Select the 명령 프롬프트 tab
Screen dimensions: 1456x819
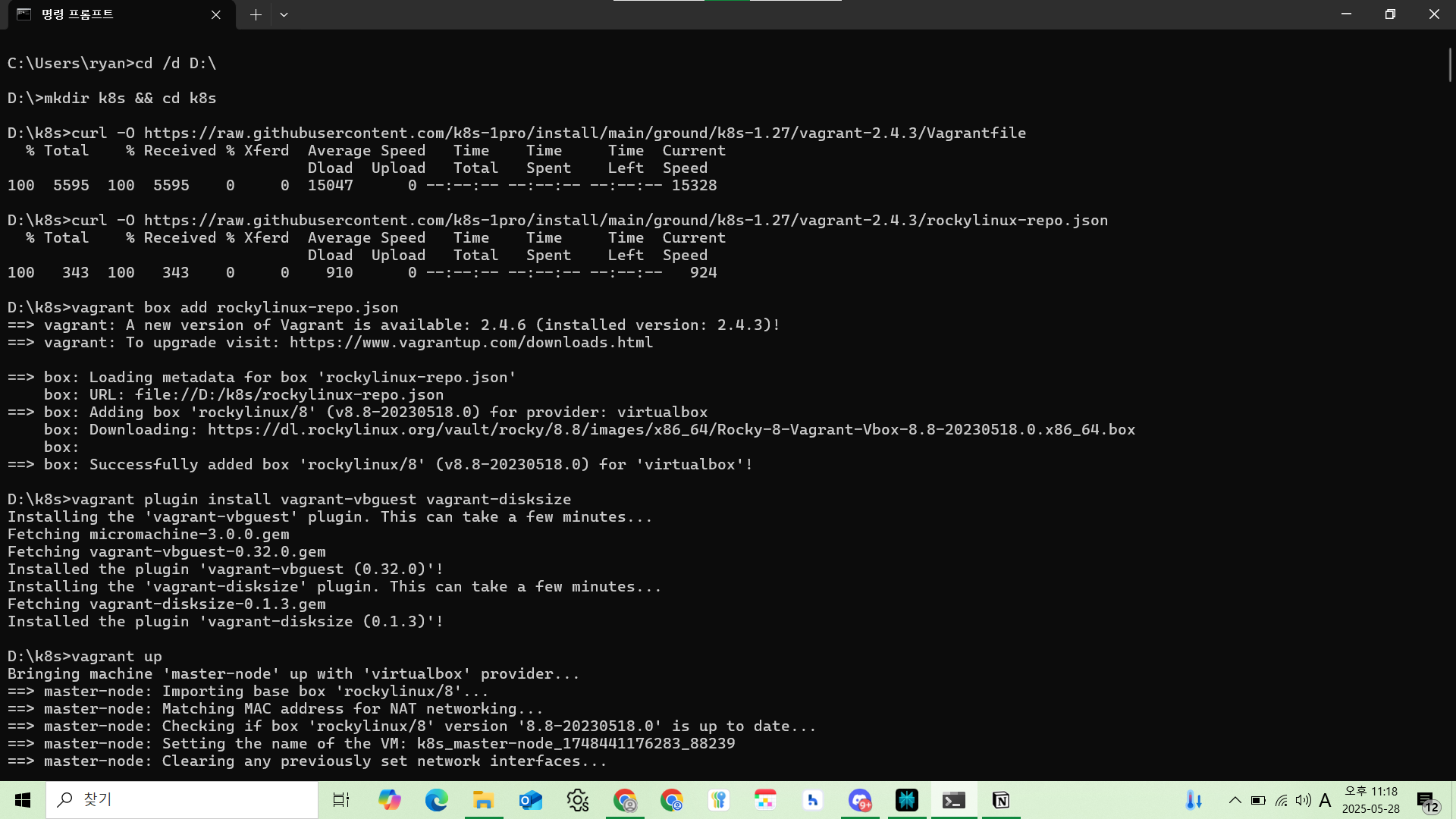[x=106, y=14]
